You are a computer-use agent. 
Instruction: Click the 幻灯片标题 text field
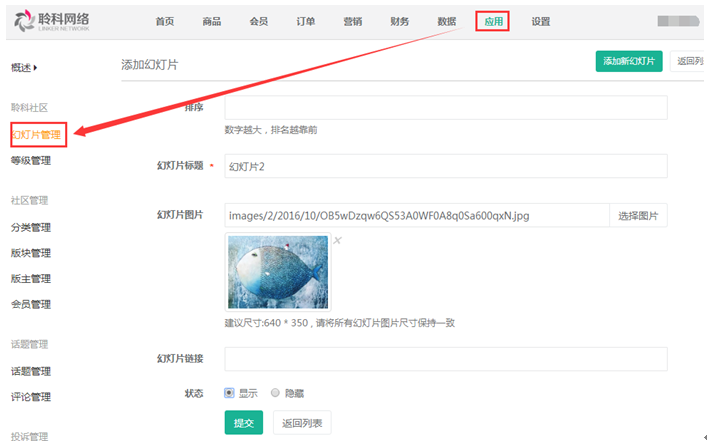pos(445,166)
